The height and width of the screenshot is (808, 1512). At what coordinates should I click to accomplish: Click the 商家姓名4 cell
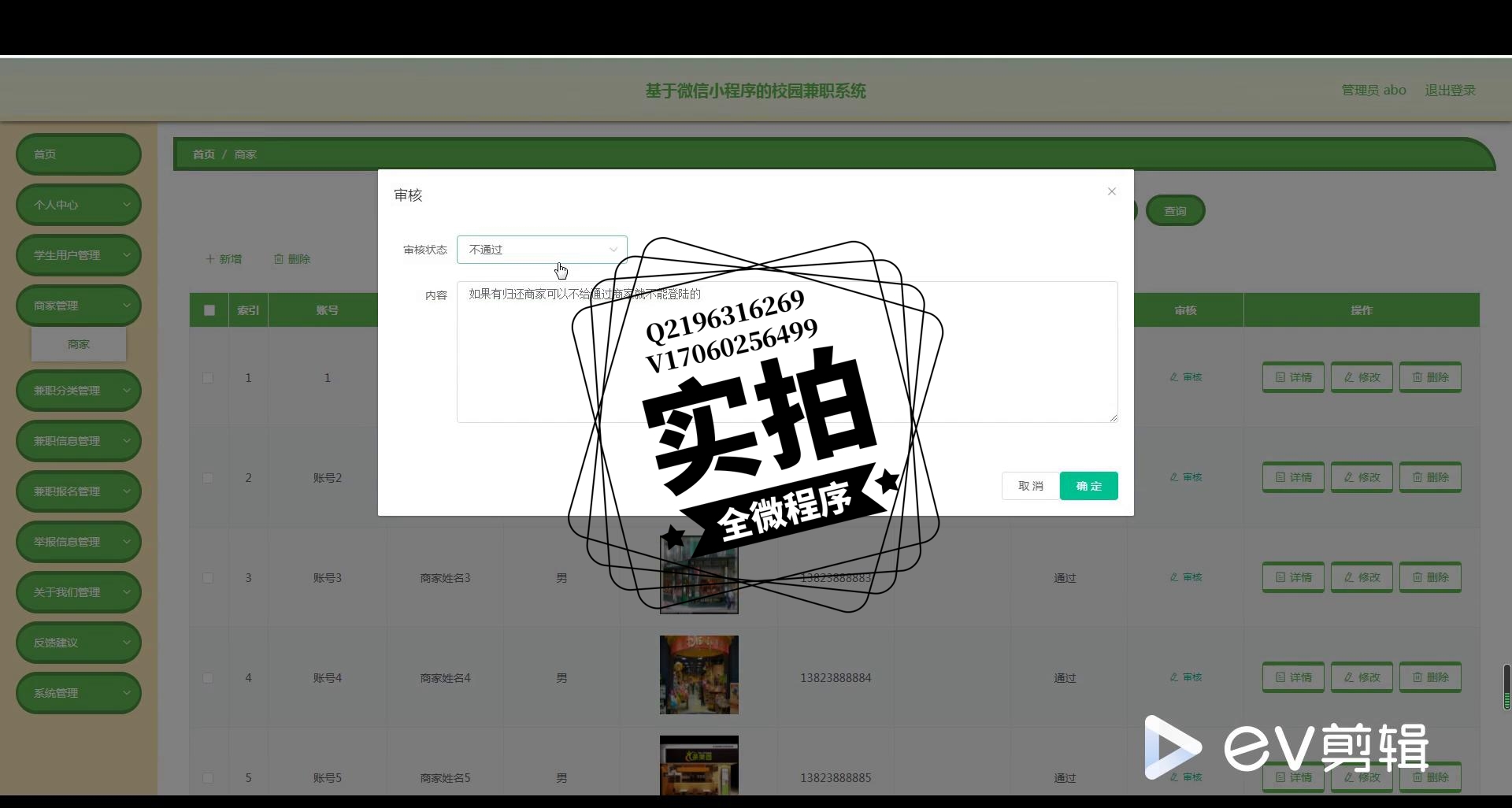(x=445, y=678)
